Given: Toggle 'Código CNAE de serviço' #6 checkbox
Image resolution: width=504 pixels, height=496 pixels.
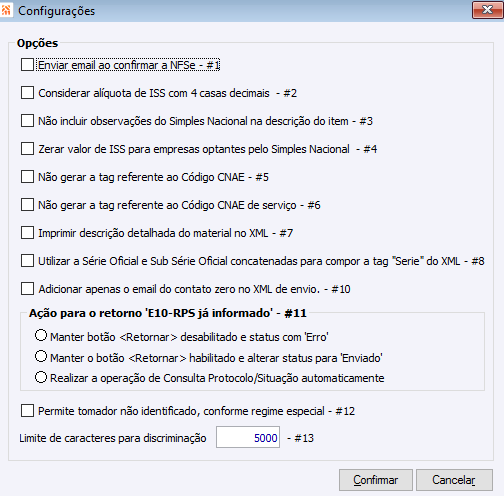Looking at the screenshot, I should pos(27,205).
